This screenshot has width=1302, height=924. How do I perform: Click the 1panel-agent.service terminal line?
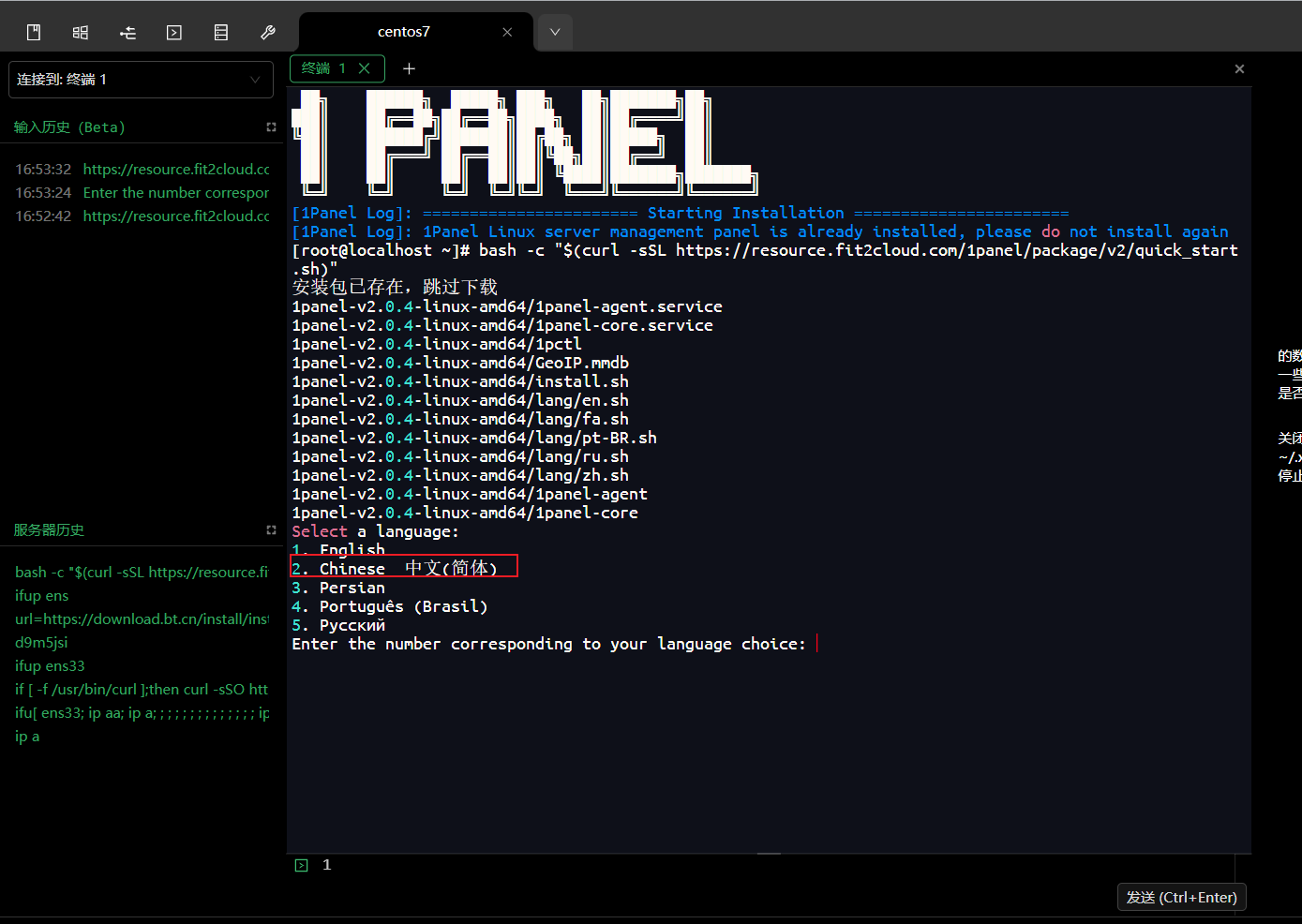(x=507, y=306)
